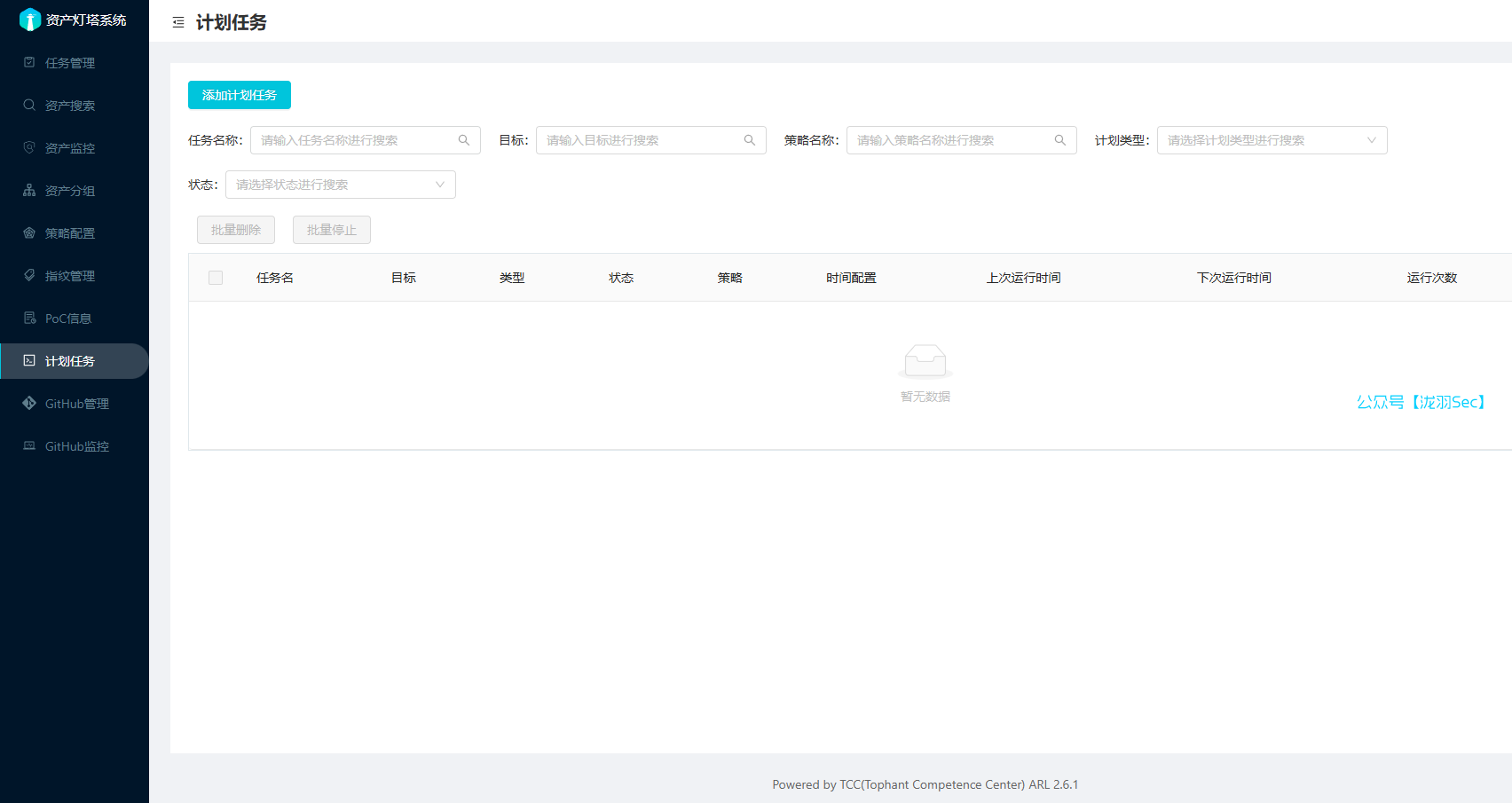Image resolution: width=1512 pixels, height=803 pixels.
Task: Click the 计划类型 dropdown chevron arrow
Action: click(1372, 140)
